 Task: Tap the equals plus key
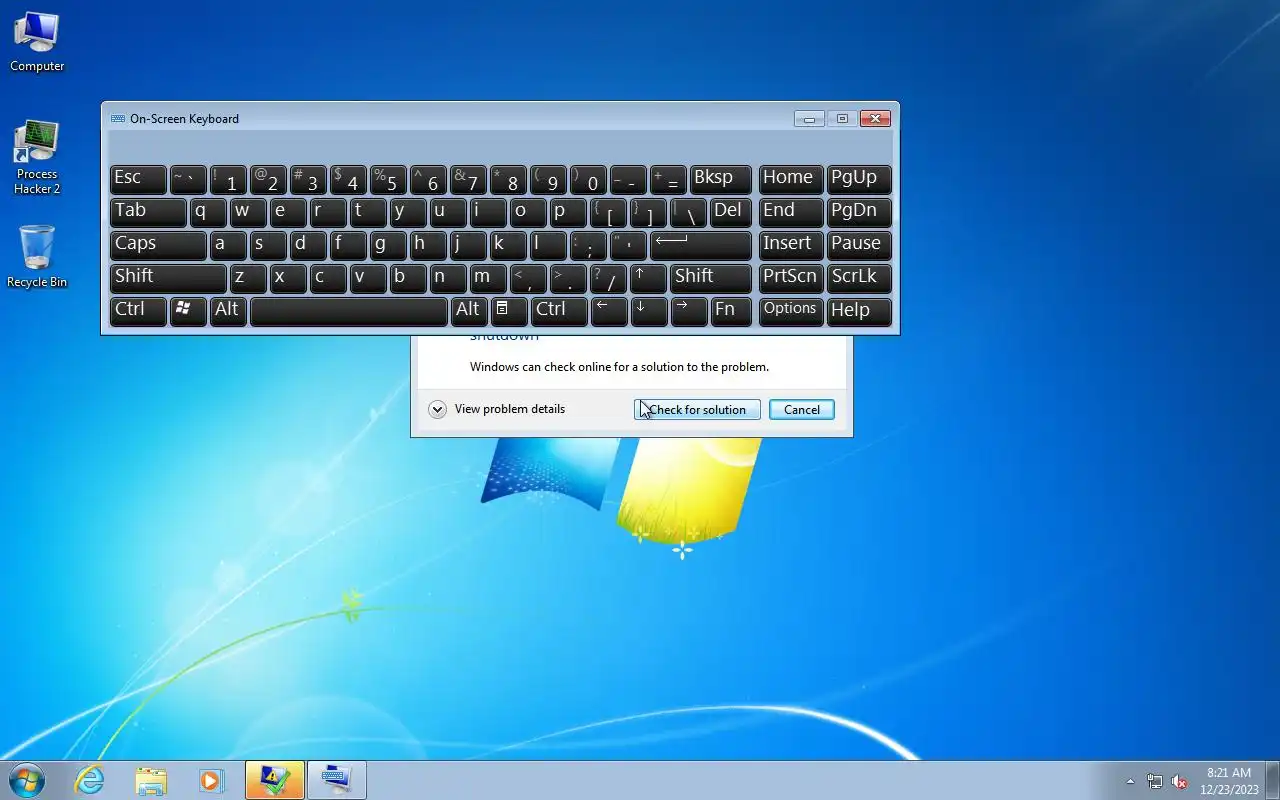point(668,179)
